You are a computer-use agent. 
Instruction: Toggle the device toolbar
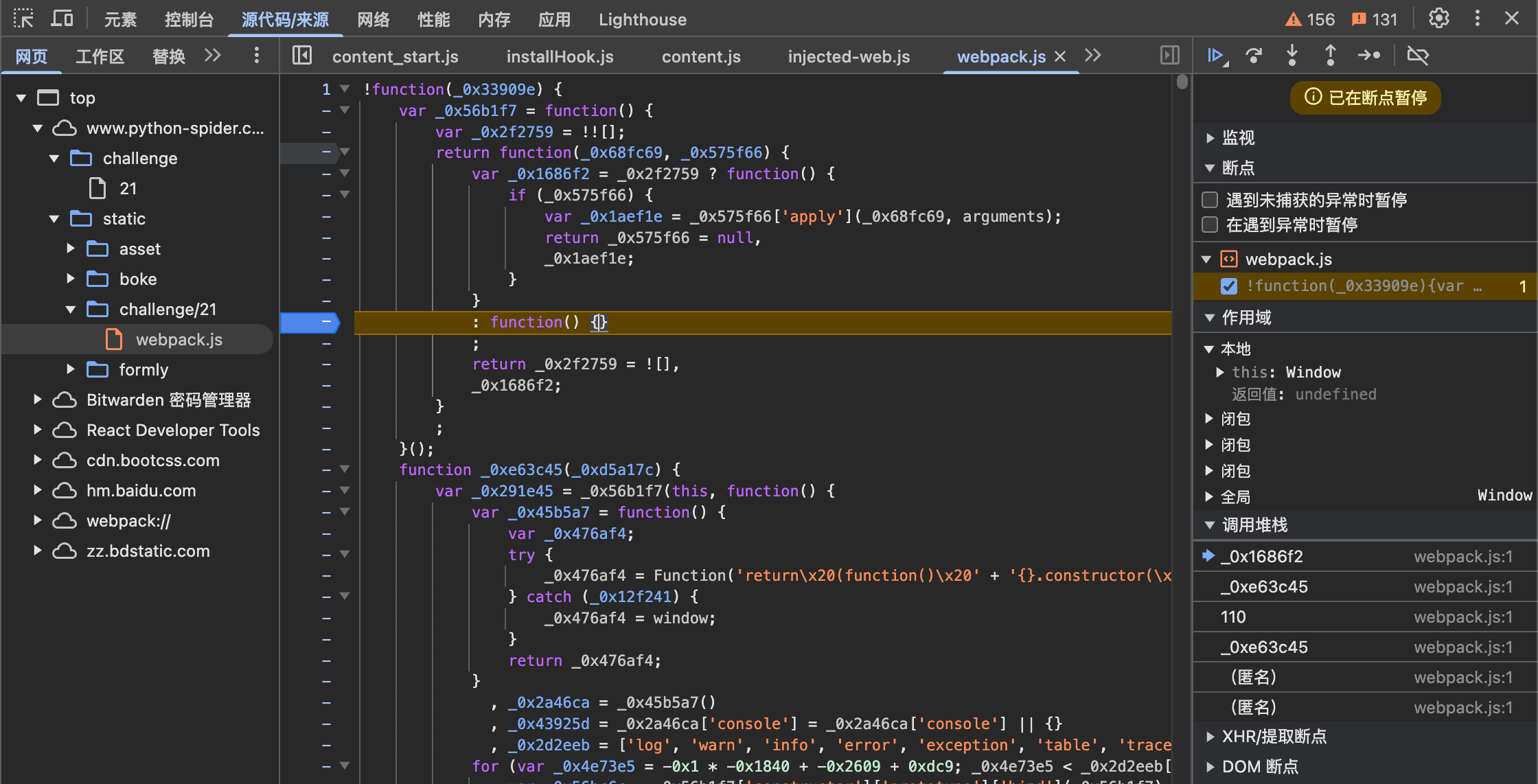click(62, 19)
